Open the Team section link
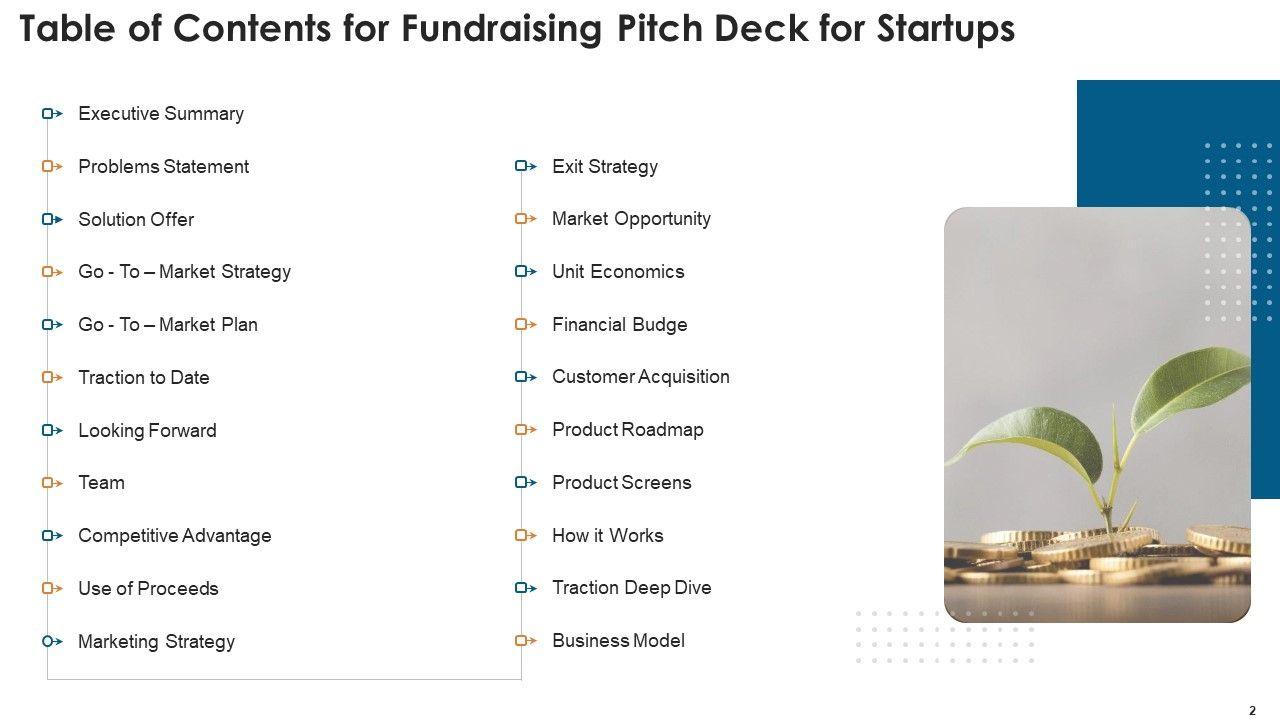 pos(101,483)
